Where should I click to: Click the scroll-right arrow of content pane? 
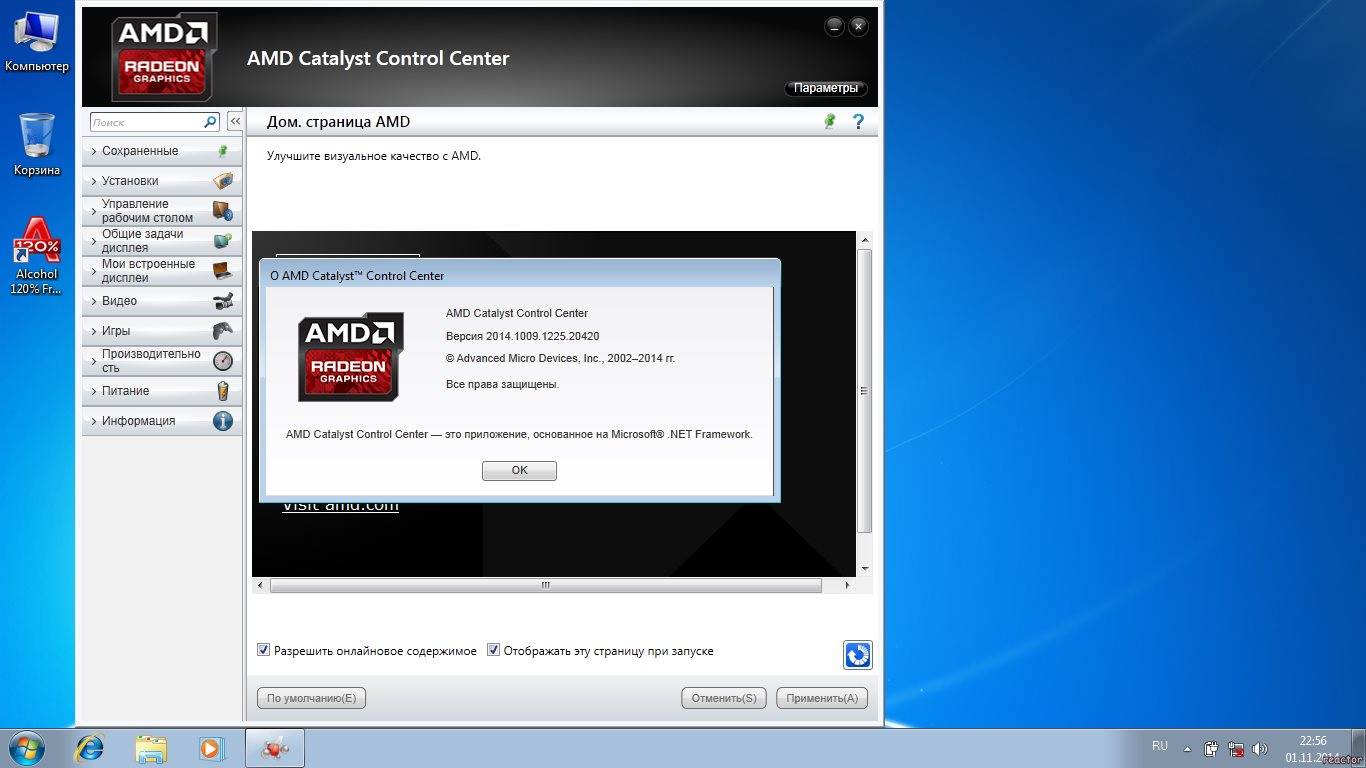tap(847, 585)
